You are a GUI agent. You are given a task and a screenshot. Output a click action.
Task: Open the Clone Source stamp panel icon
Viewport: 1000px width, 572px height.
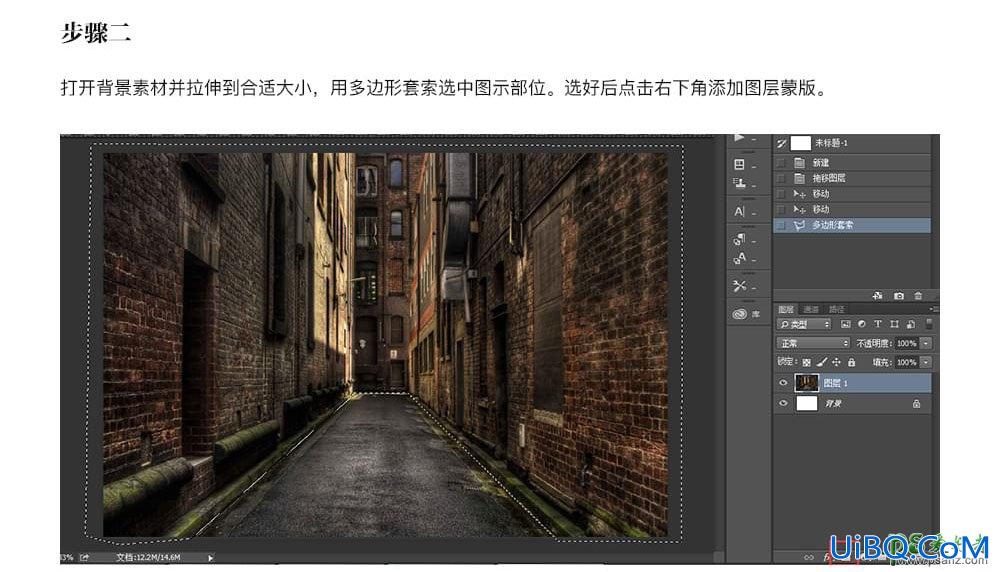(x=739, y=184)
